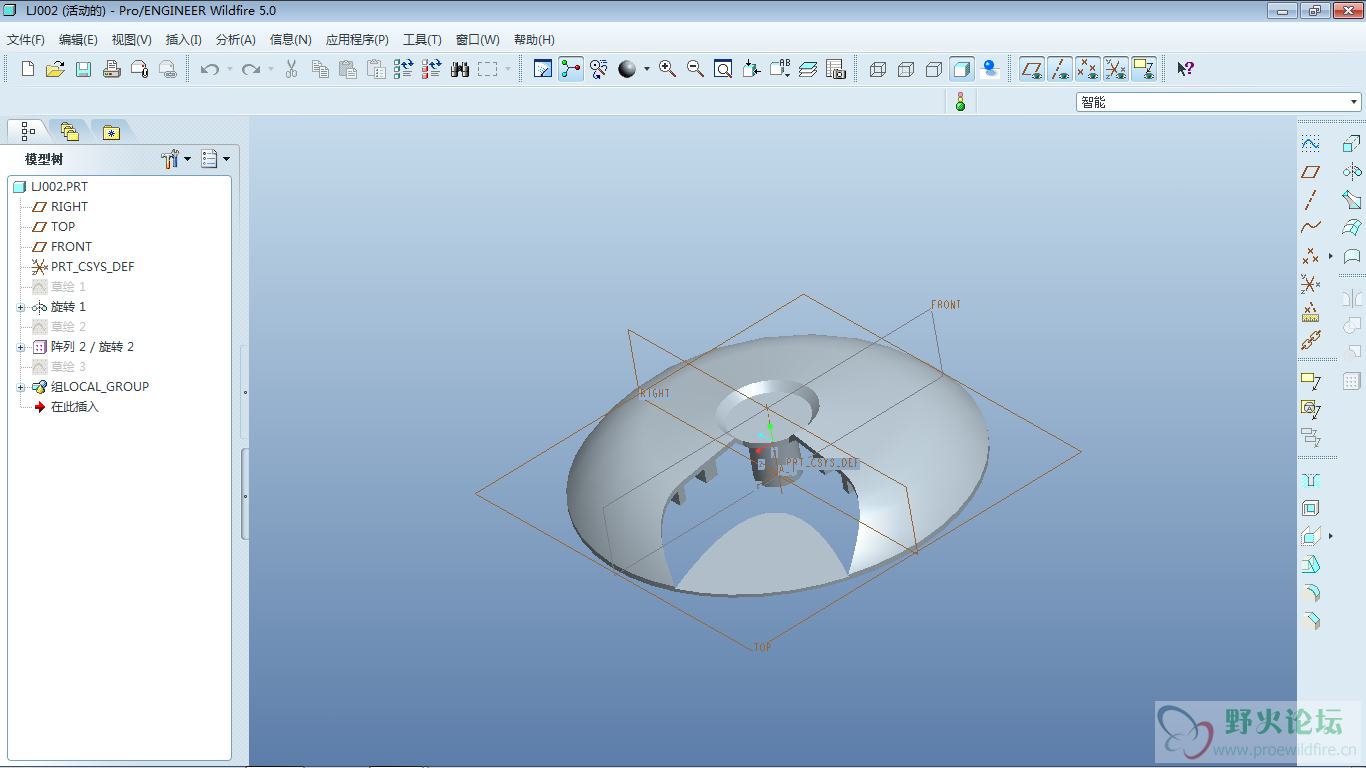Select the Extrude tool

click(1352, 143)
